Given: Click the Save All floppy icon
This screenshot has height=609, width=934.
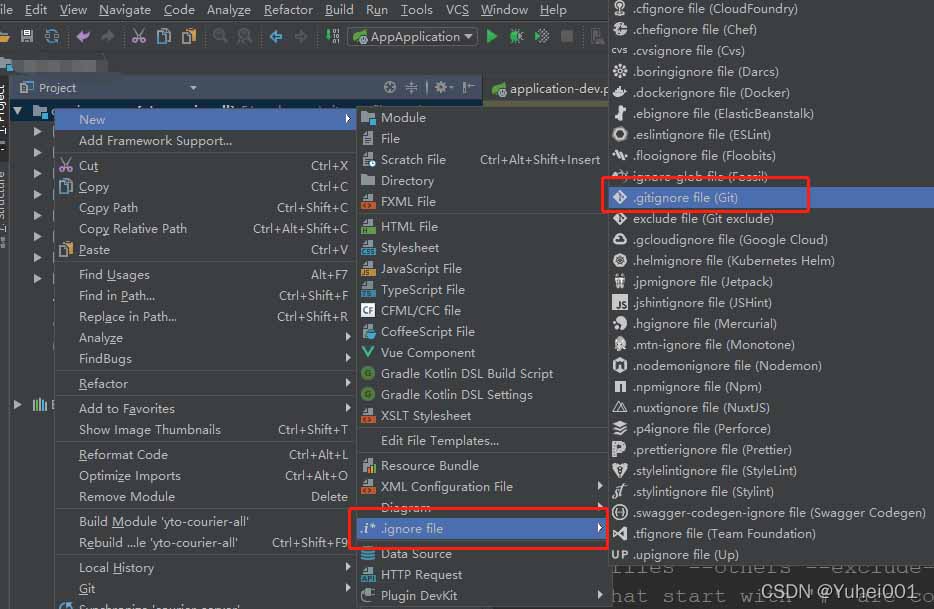Looking at the screenshot, I should tap(27, 36).
